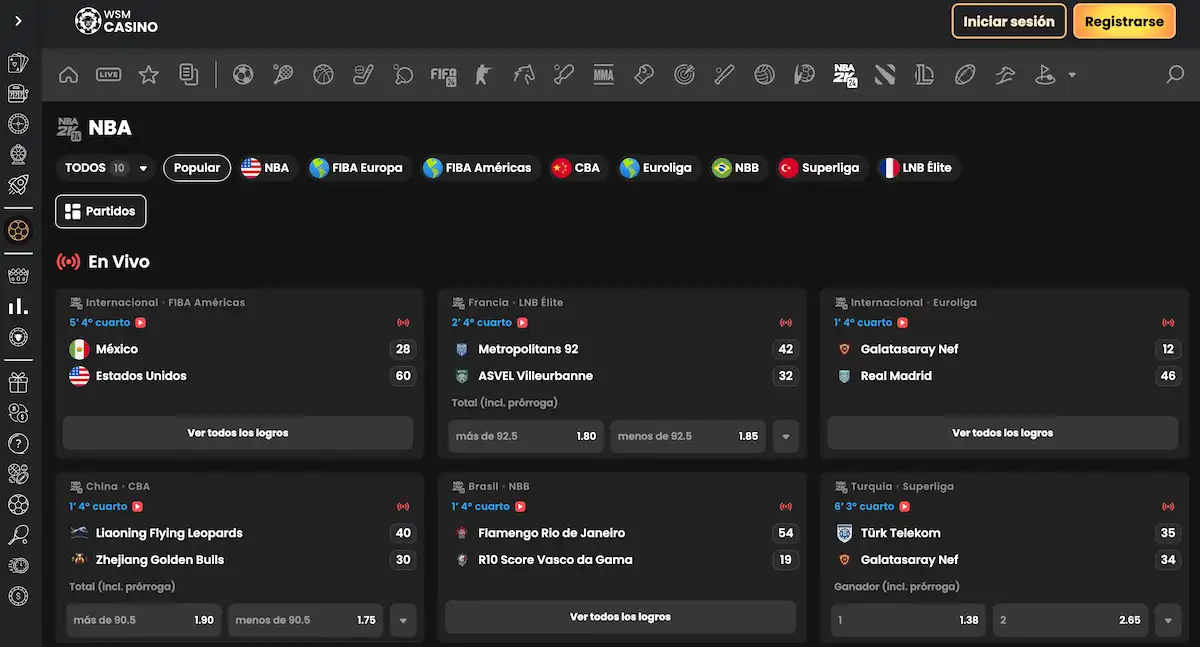The width and height of the screenshot is (1200, 647).
Task: Click Iniciar sesión button
Action: [1009, 21]
